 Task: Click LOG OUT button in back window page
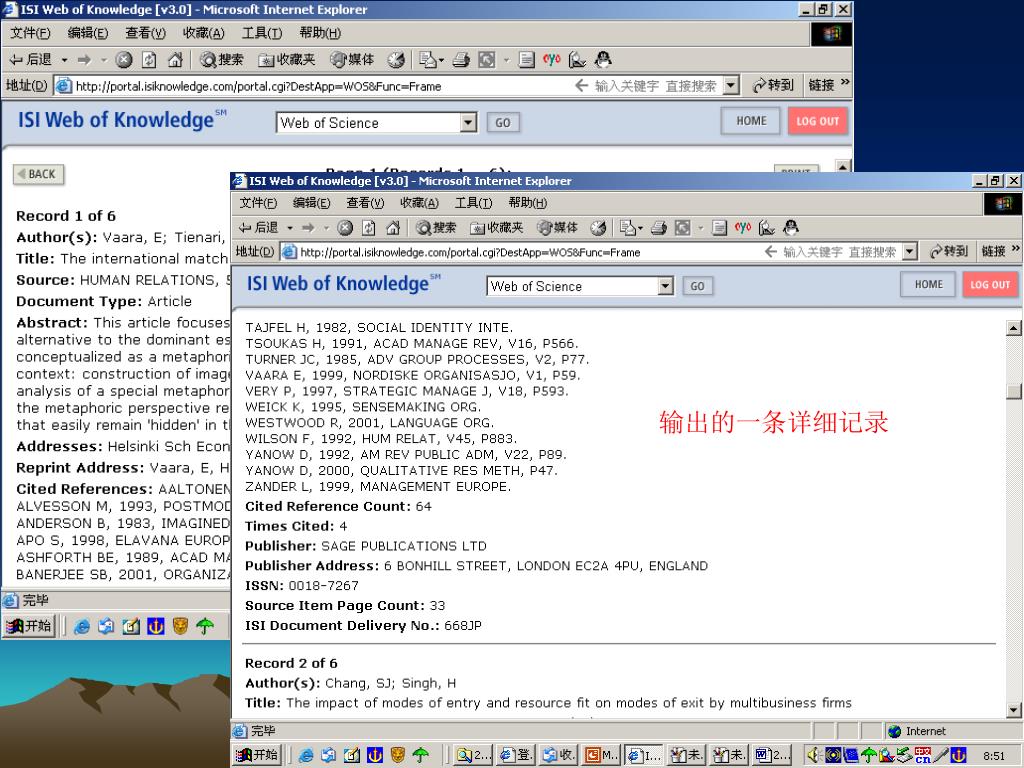[818, 121]
